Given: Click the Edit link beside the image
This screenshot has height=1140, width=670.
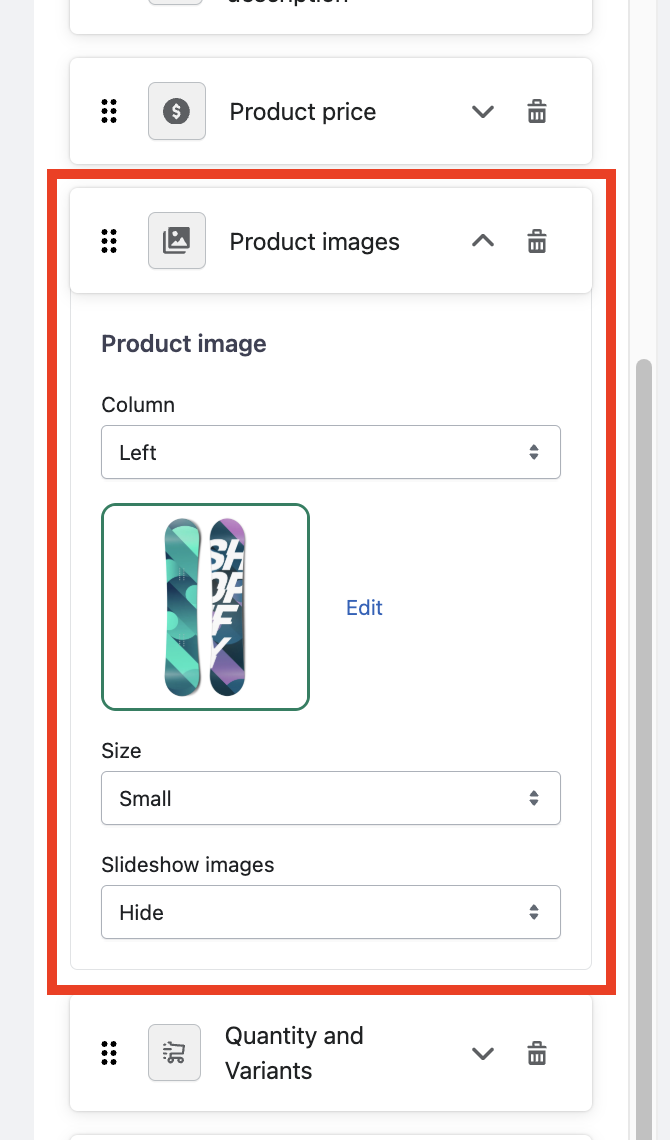Looking at the screenshot, I should coord(364,608).
